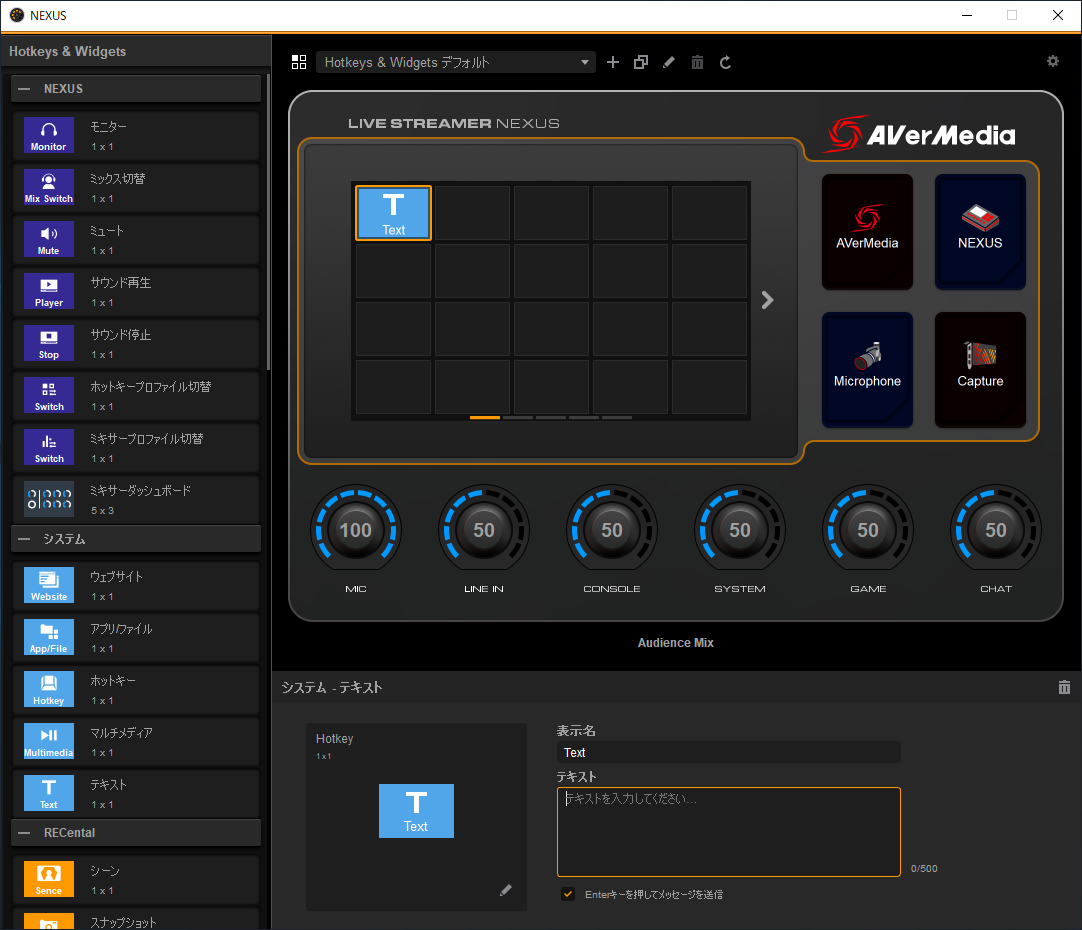Collapse the システム widget category
Viewport: 1082px width, 930px height.
pyautogui.click(x=25, y=539)
